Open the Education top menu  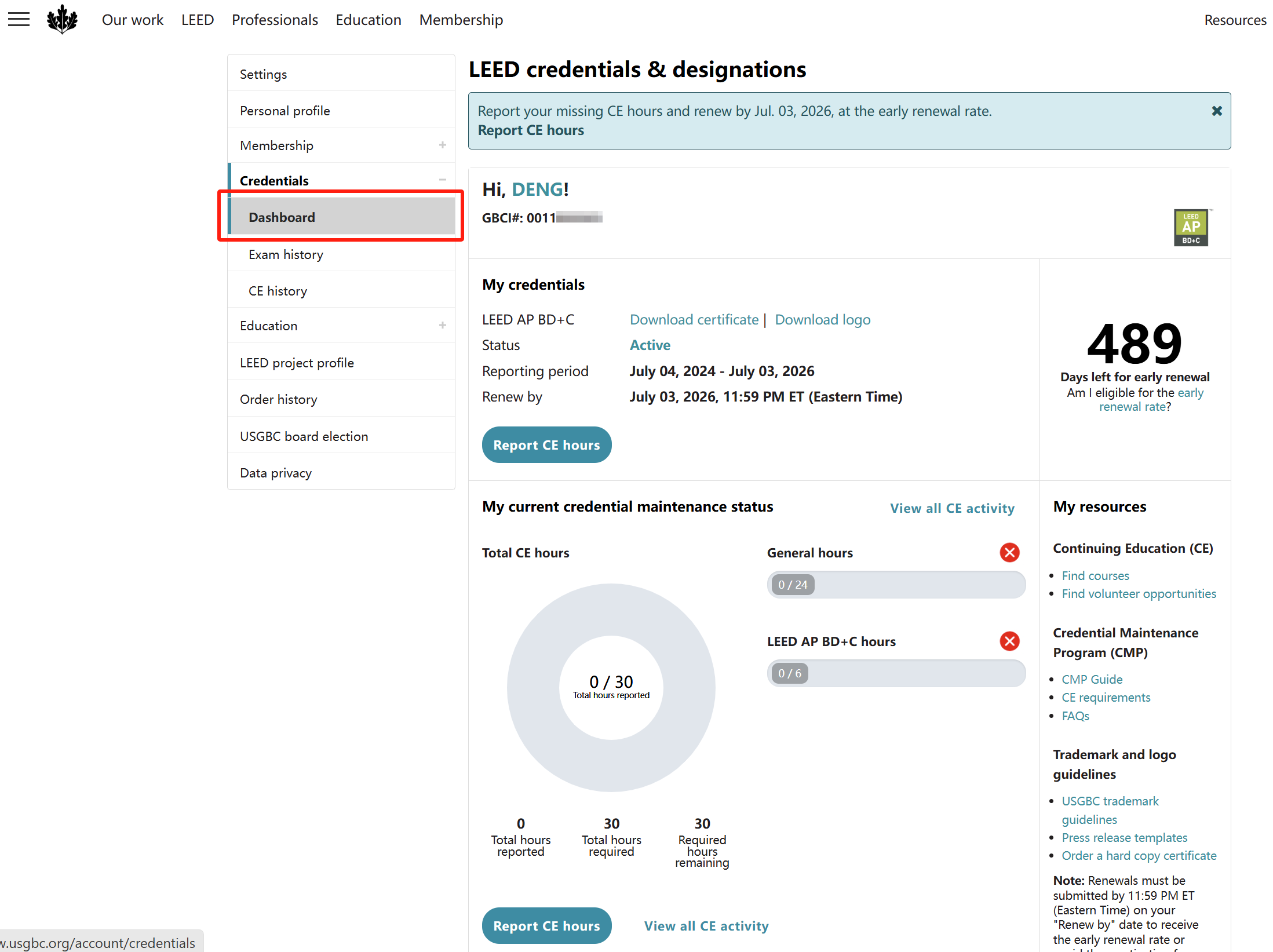pyautogui.click(x=369, y=20)
